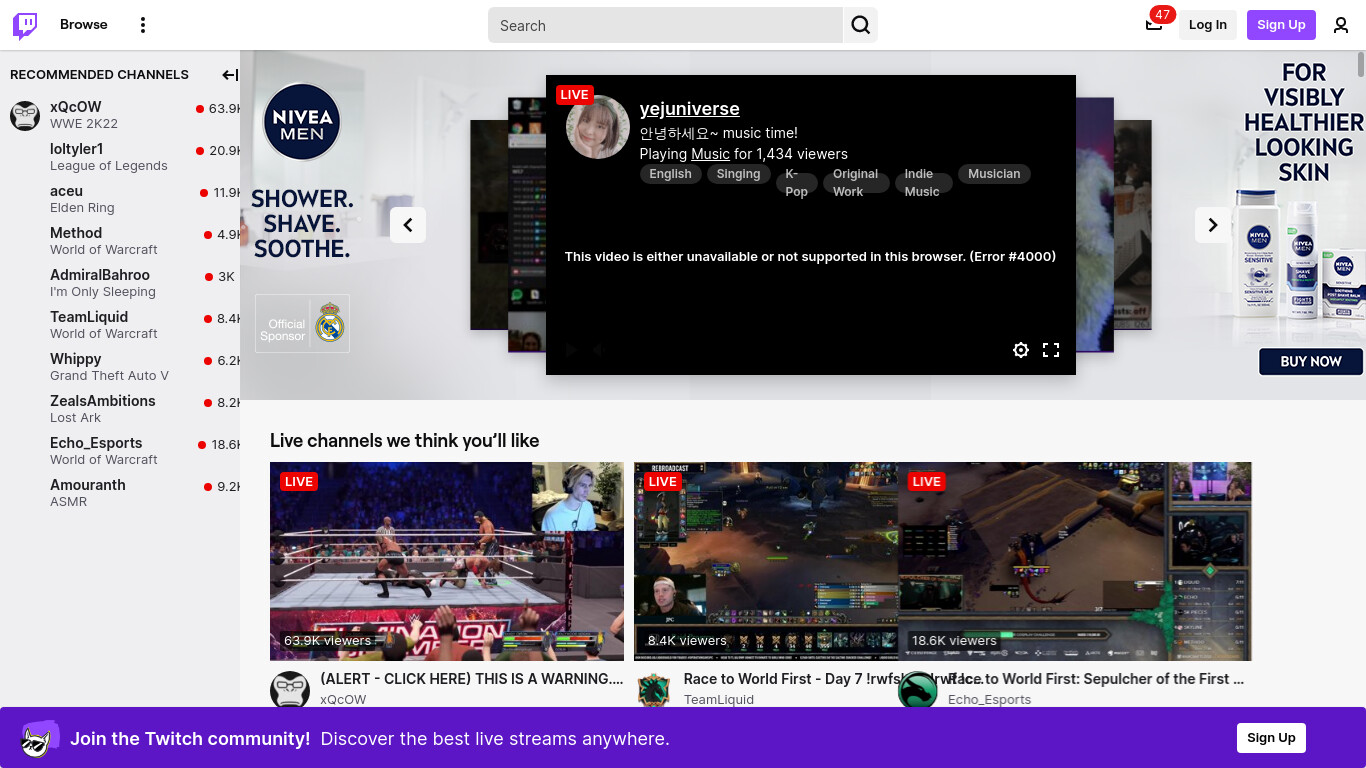Viewport: 1366px width, 768px height.
Task: Show next carousel stream
Action: coord(1213,225)
